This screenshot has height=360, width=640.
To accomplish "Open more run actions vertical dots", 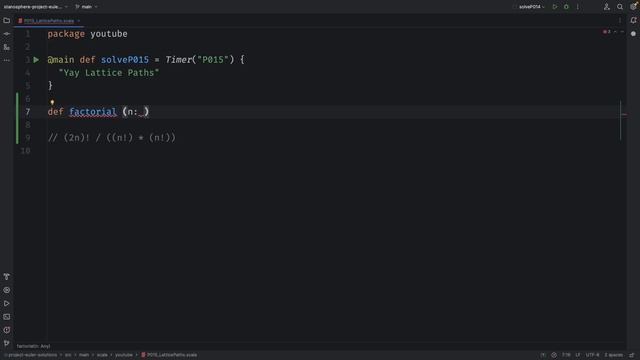I will pyautogui.click(x=578, y=7).
